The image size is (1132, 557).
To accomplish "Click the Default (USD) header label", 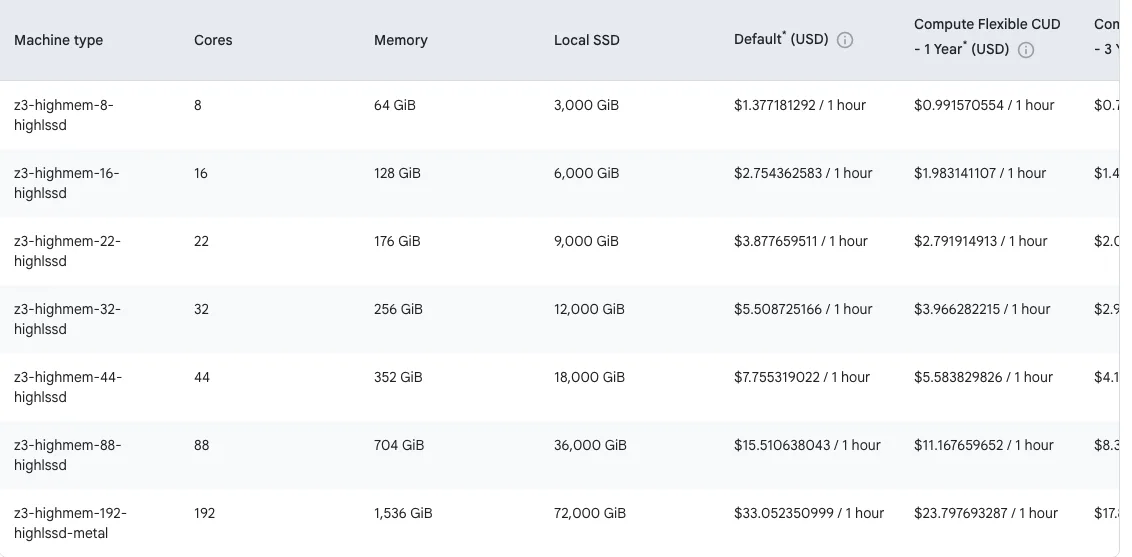I will pos(781,40).
